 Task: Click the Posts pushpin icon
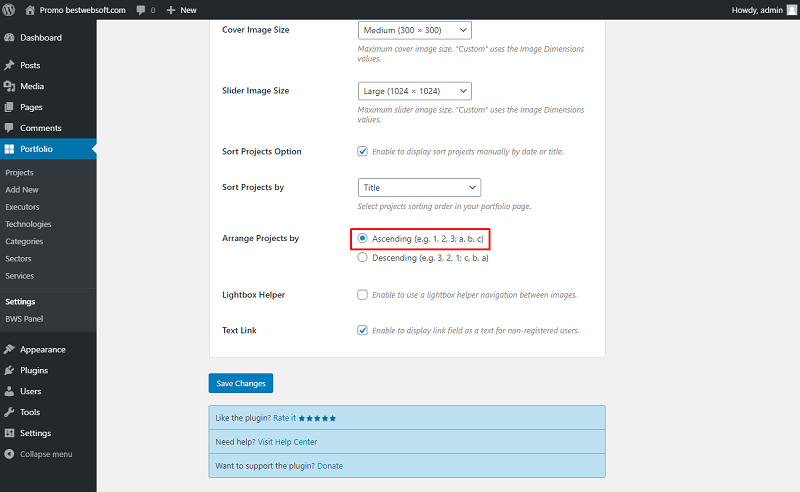[x=9, y=65]
